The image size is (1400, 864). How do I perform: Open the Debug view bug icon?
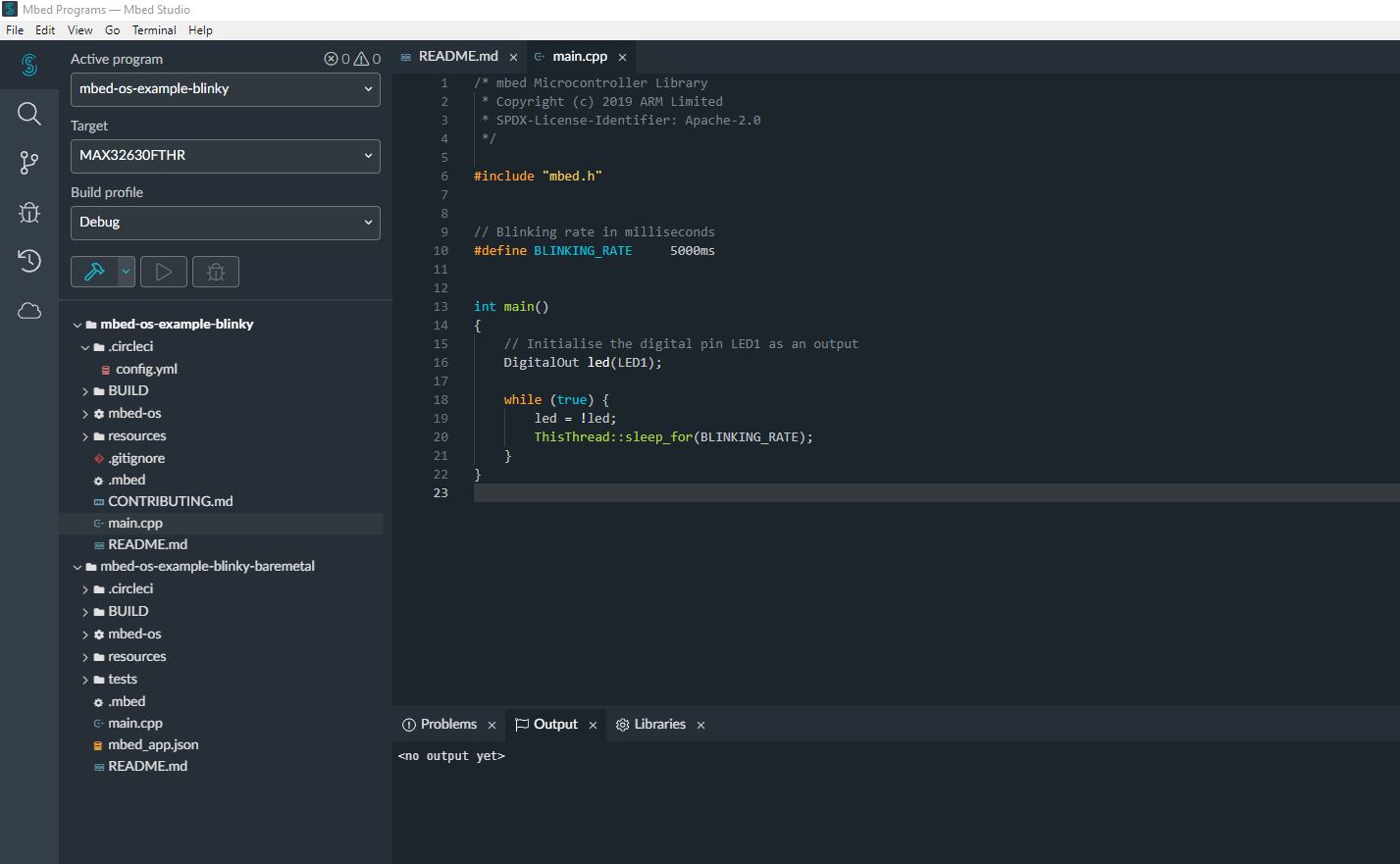coord(29,212)
